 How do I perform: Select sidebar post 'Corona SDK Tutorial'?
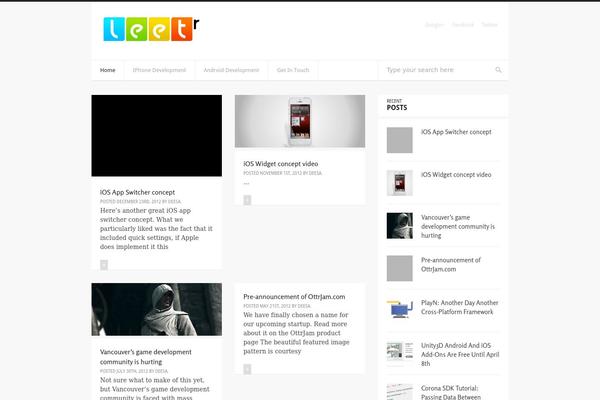pos(451,392)
